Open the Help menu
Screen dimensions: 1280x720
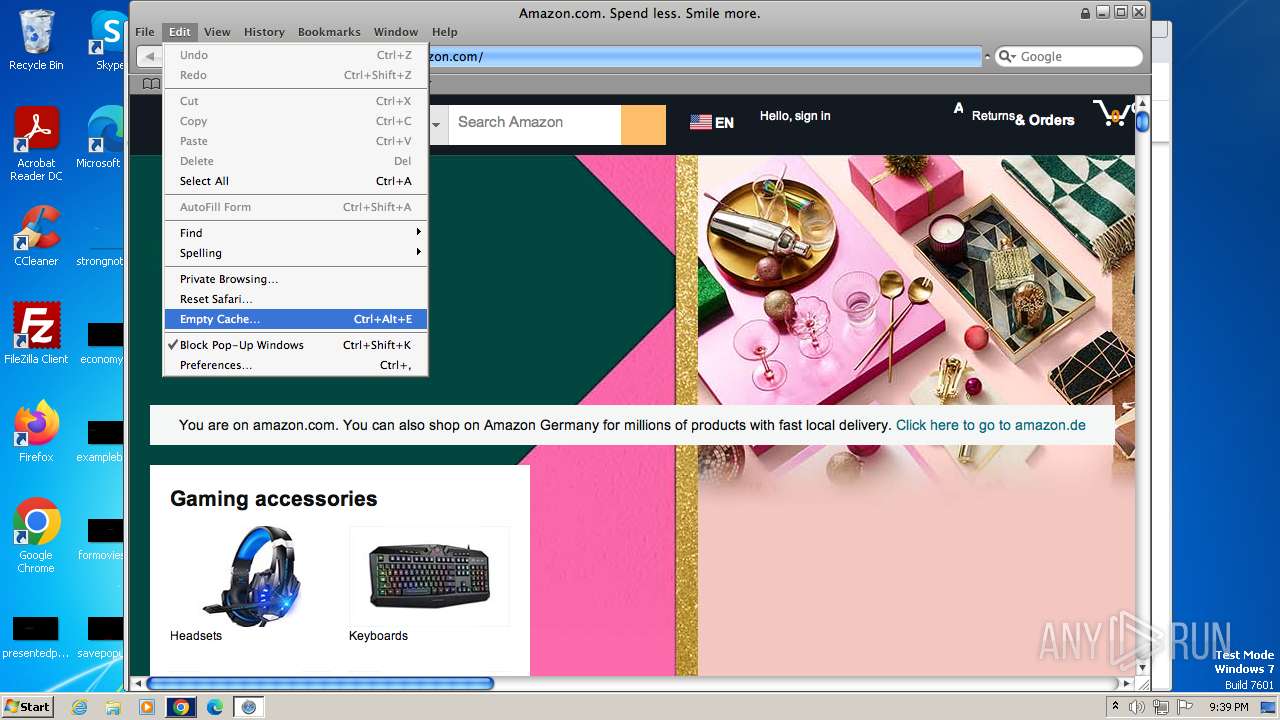(x=445, y=32)
